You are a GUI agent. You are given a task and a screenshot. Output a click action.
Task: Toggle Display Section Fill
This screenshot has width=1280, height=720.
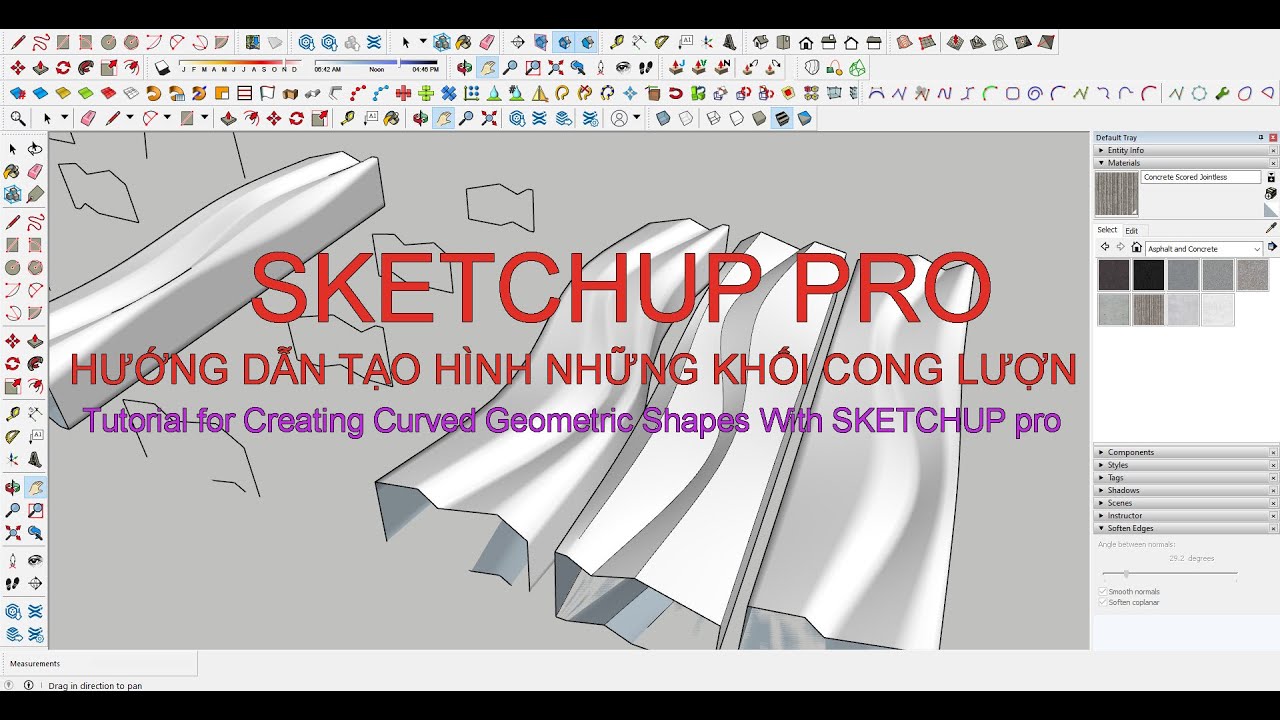[x=587, y=42]
